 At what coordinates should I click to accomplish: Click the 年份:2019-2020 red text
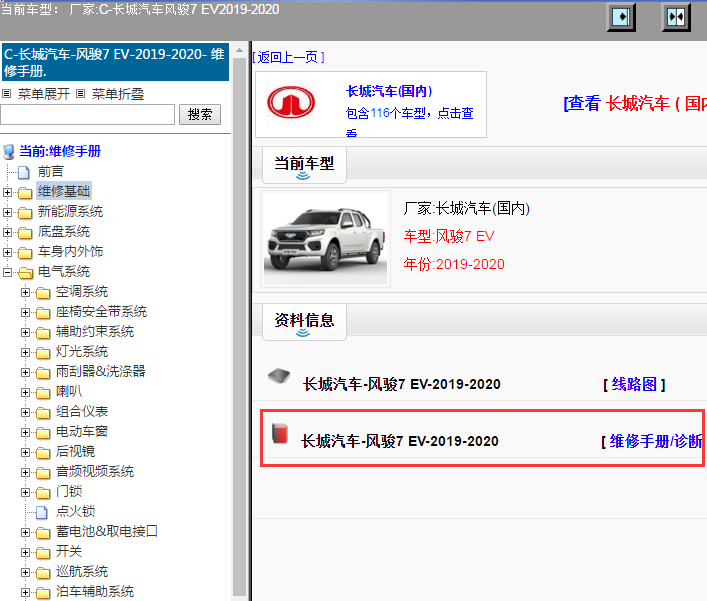[x=454, y=264]
